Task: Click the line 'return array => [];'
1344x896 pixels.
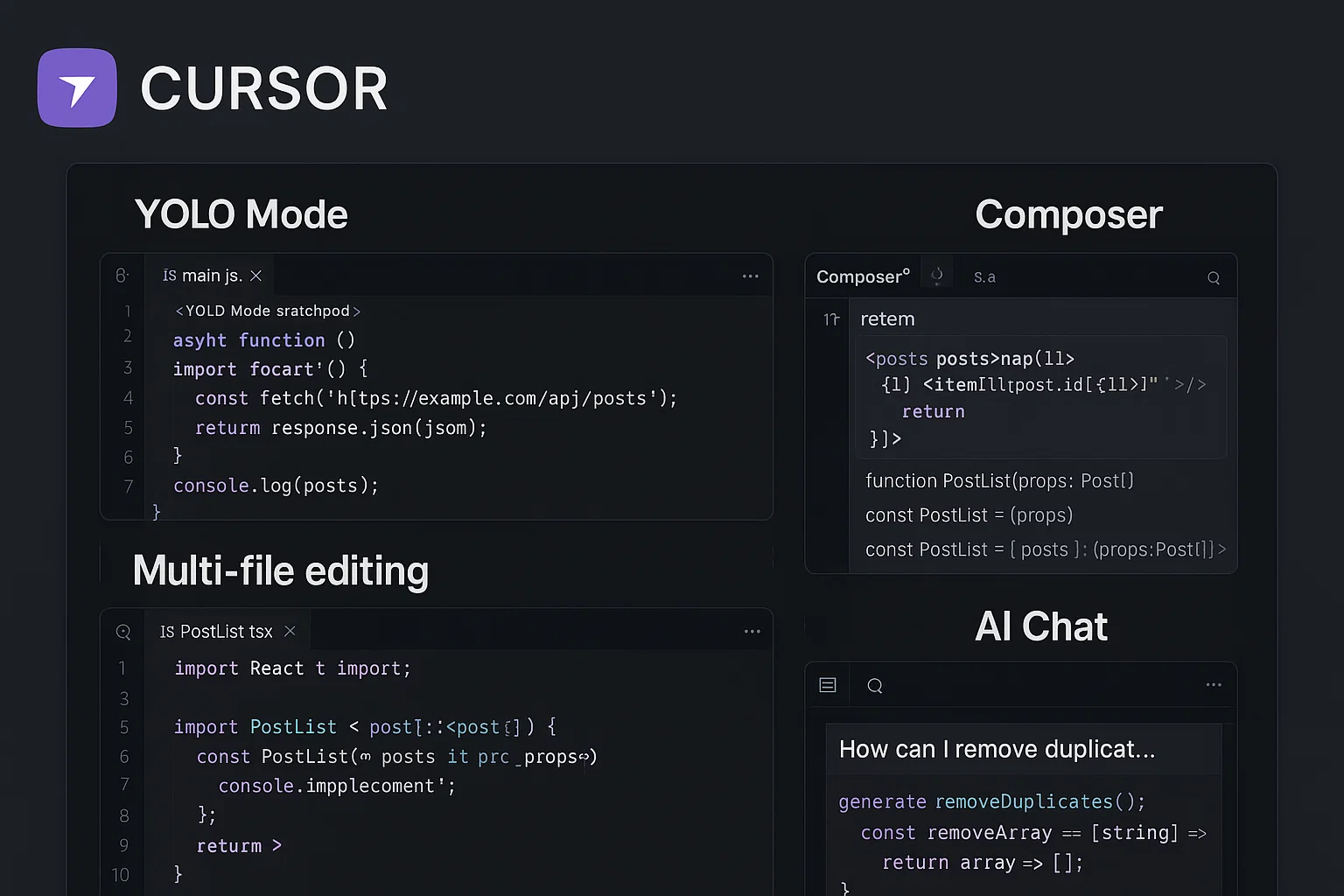Action: point(983,863)
